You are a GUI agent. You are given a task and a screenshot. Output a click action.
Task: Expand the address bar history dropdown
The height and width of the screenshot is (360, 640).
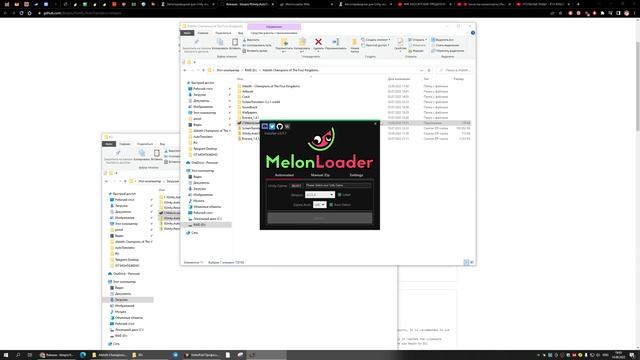point(422,70)
